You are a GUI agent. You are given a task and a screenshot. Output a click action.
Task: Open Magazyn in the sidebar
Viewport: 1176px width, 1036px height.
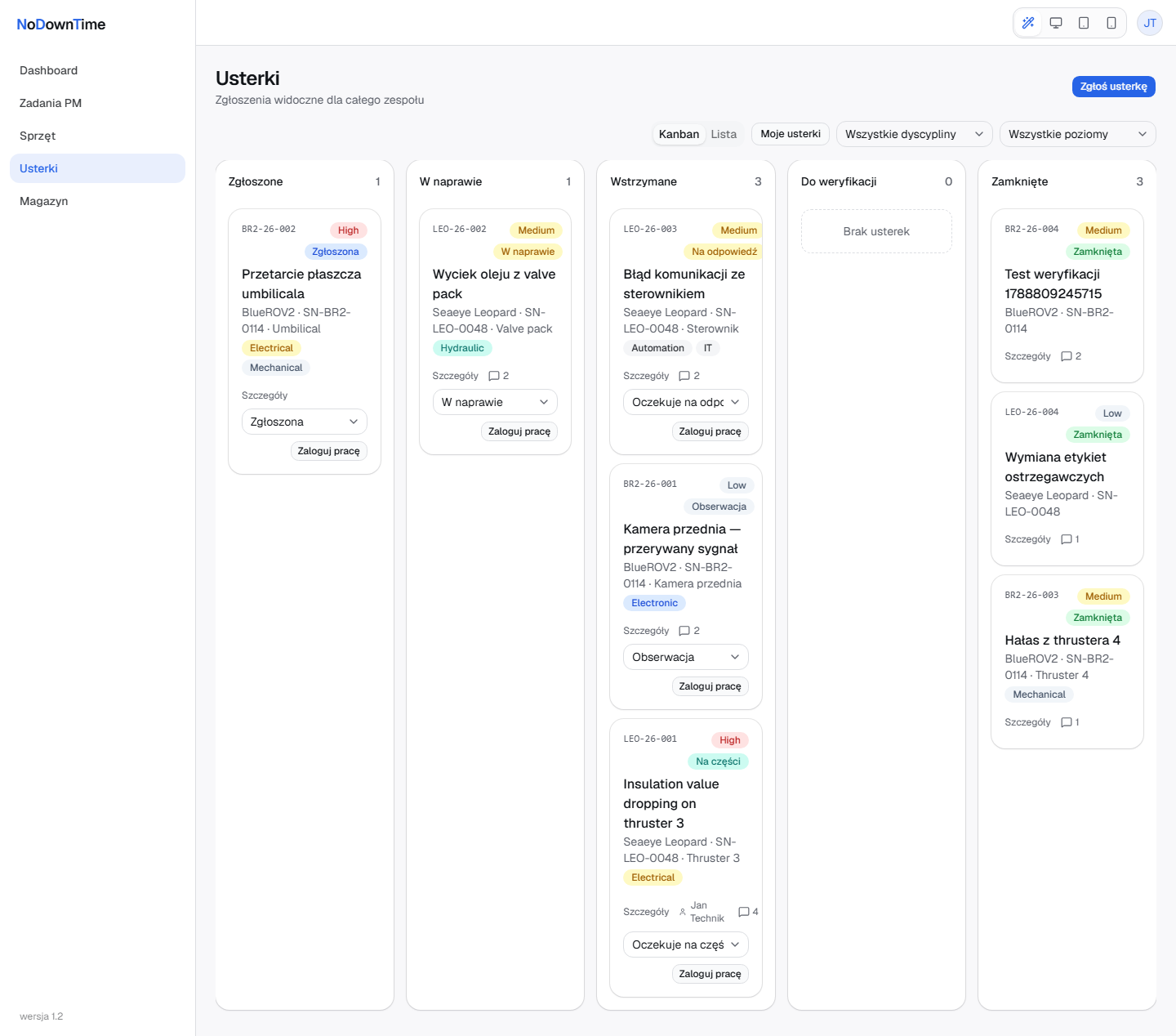coord(97,201)
